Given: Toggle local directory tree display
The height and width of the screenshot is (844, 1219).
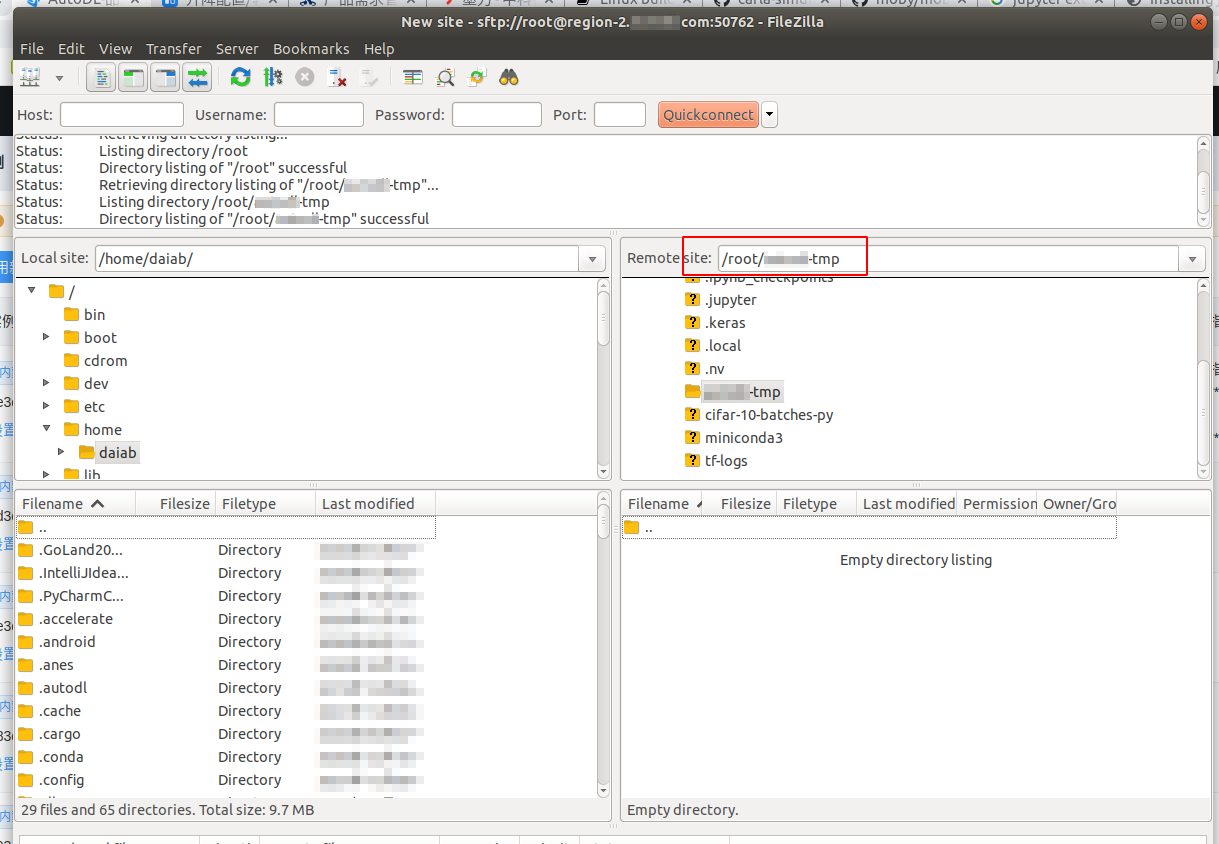Looking at the screenshot, I should [133, 77].
